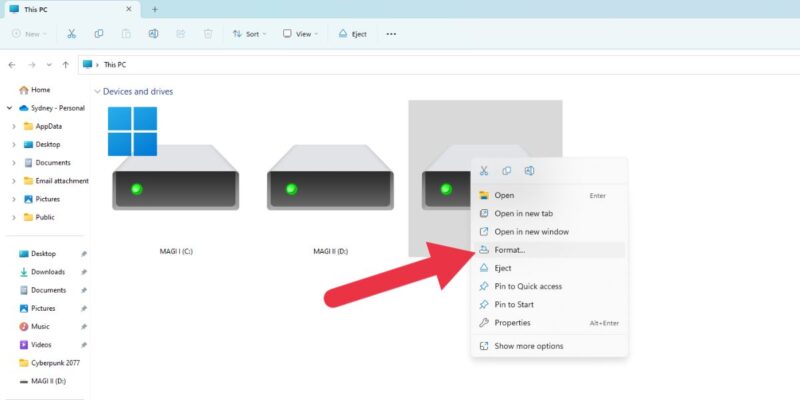Expand the AppData folder
Viewport: 800px width, 400px height.
coord(14,127)
